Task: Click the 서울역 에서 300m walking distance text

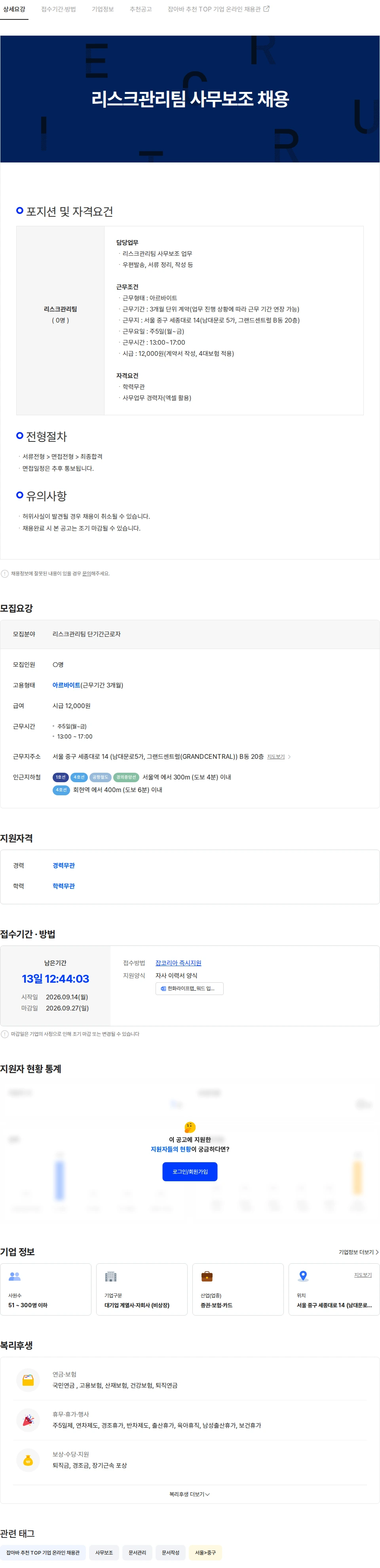Action: coord(187,777)
